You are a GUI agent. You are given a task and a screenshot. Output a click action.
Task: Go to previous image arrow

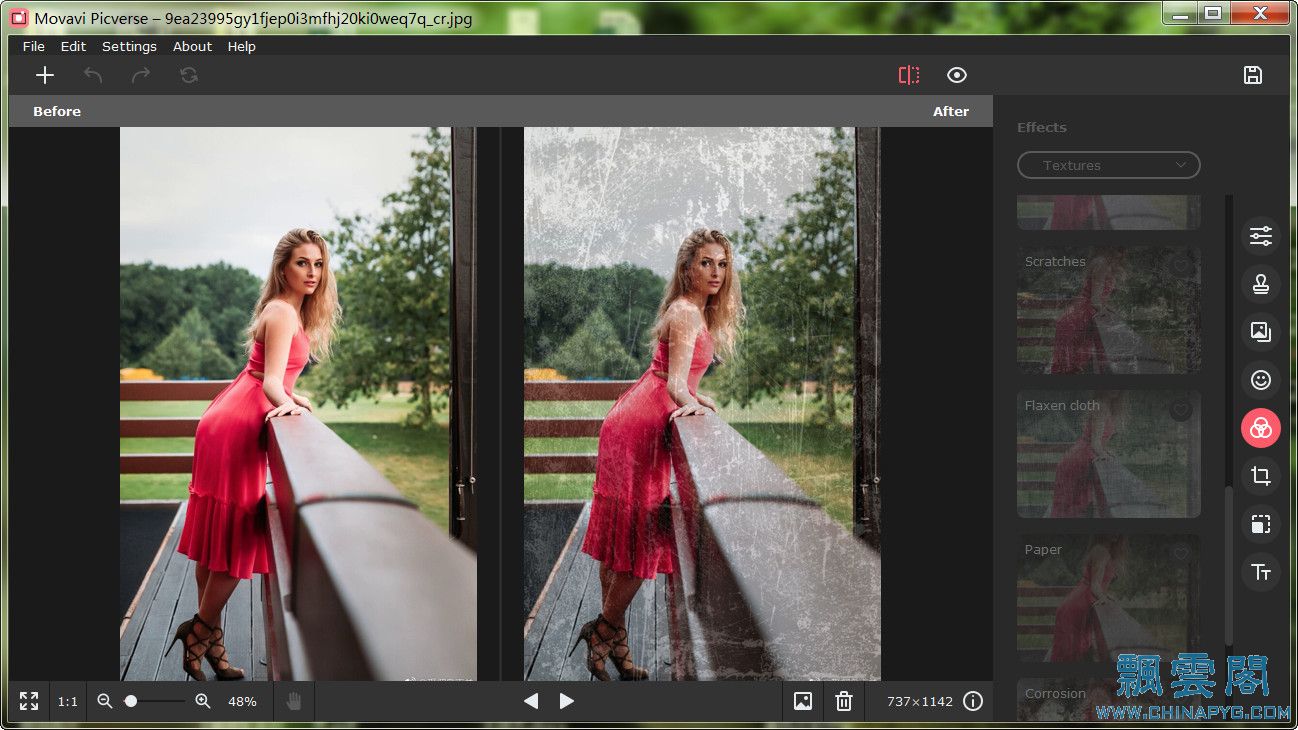point(531,701)
